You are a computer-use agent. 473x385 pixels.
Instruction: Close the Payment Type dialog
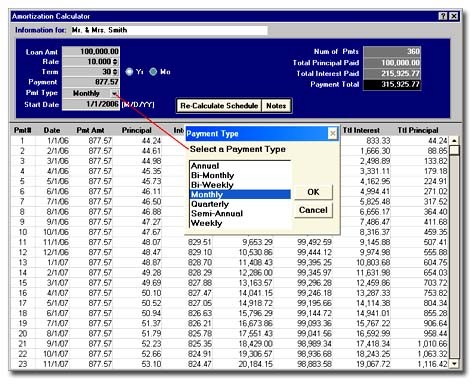tap(332, 134)
